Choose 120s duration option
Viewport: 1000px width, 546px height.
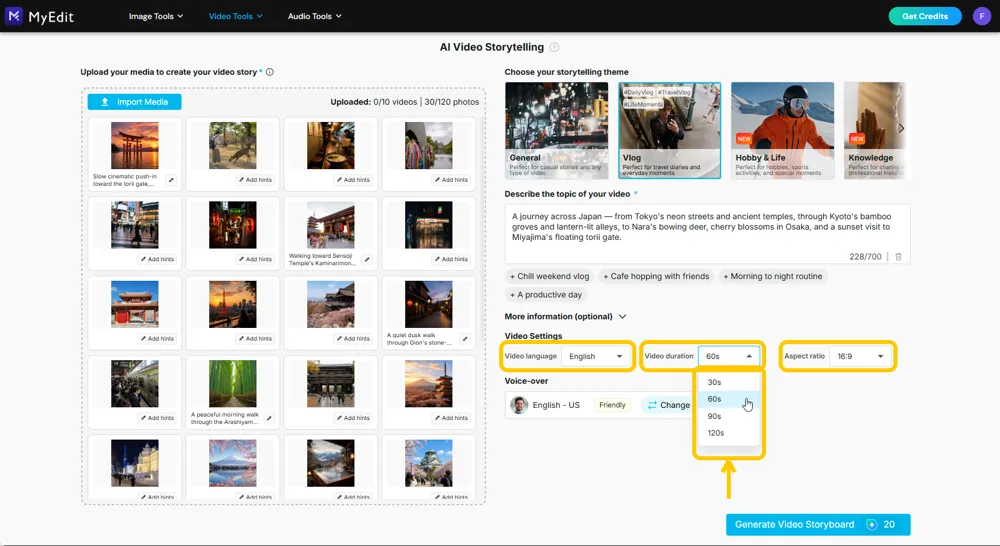(727, 432)
